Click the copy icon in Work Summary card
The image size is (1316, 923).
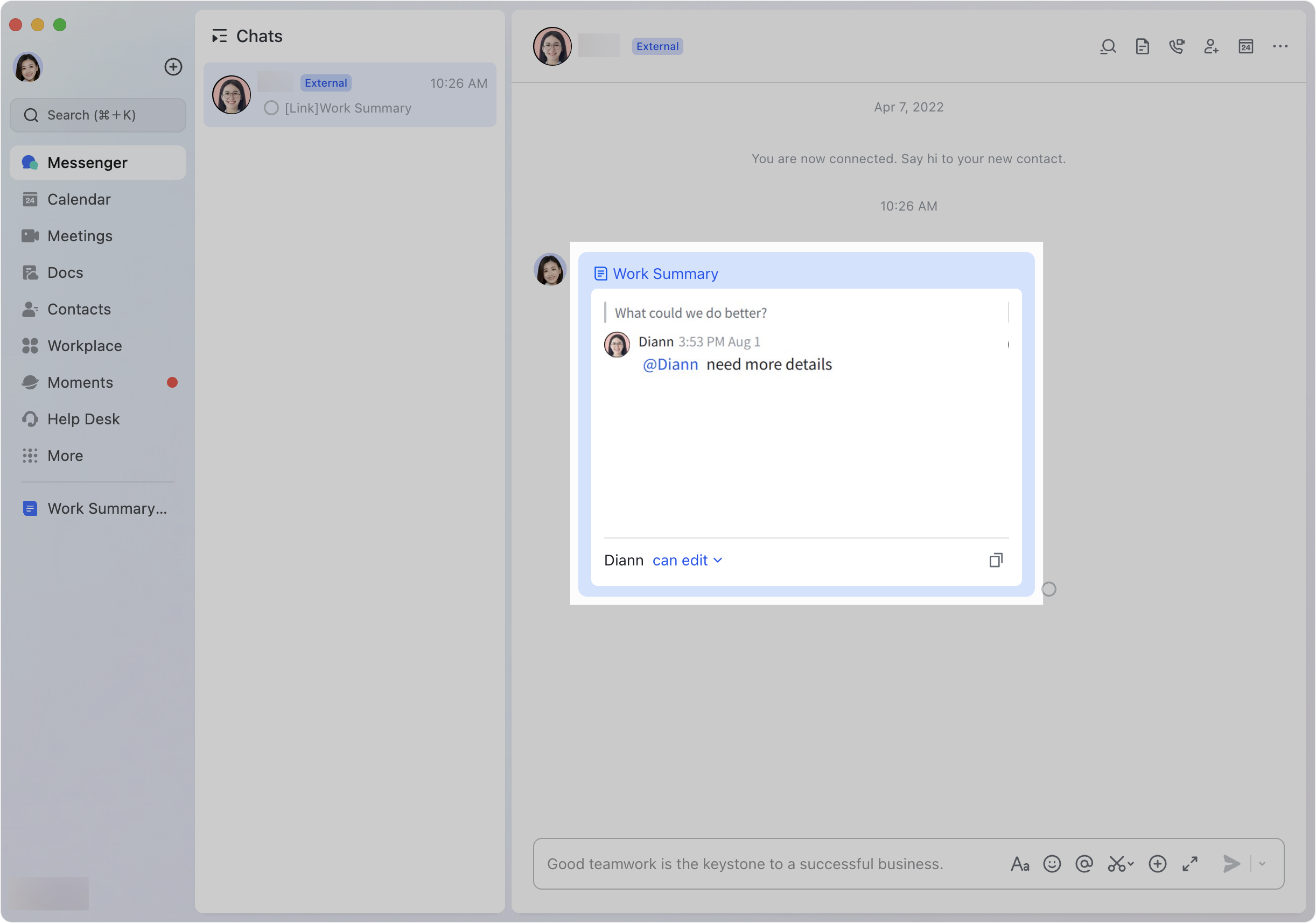(x=996, y=560)
